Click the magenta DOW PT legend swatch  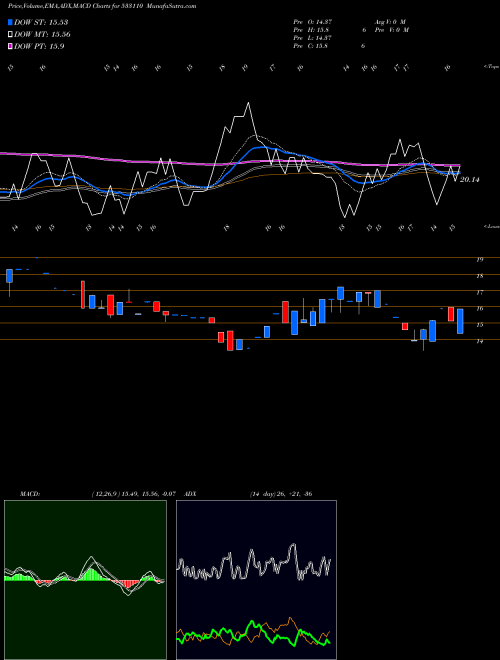10,46
